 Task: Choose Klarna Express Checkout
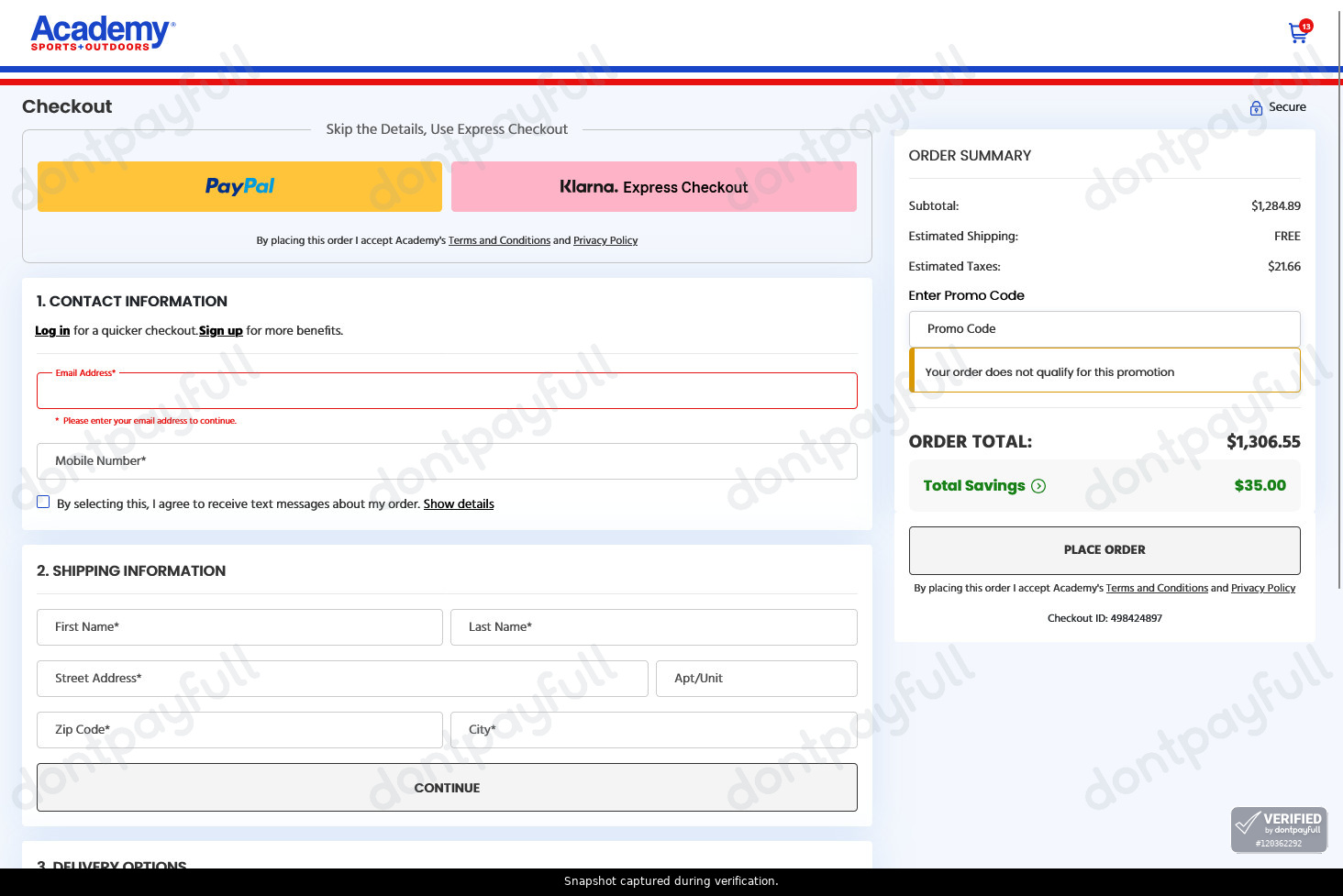pos(654,186)
